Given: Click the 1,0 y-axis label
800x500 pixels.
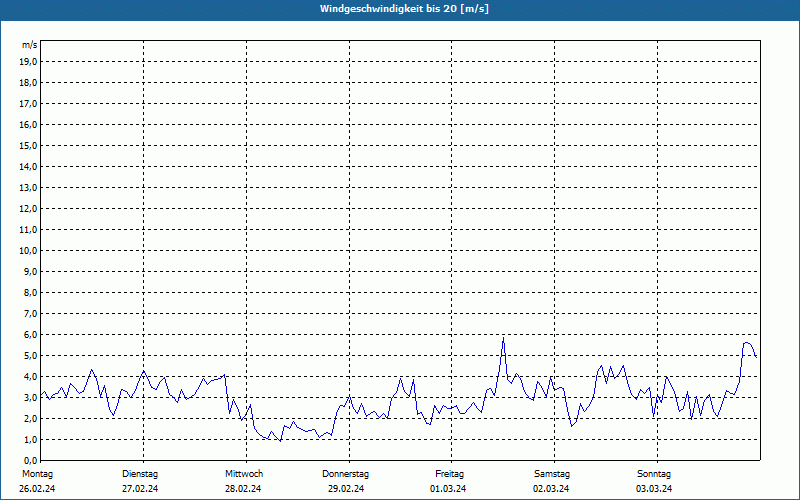Looking at the screenshot, I should pos(30,440).
